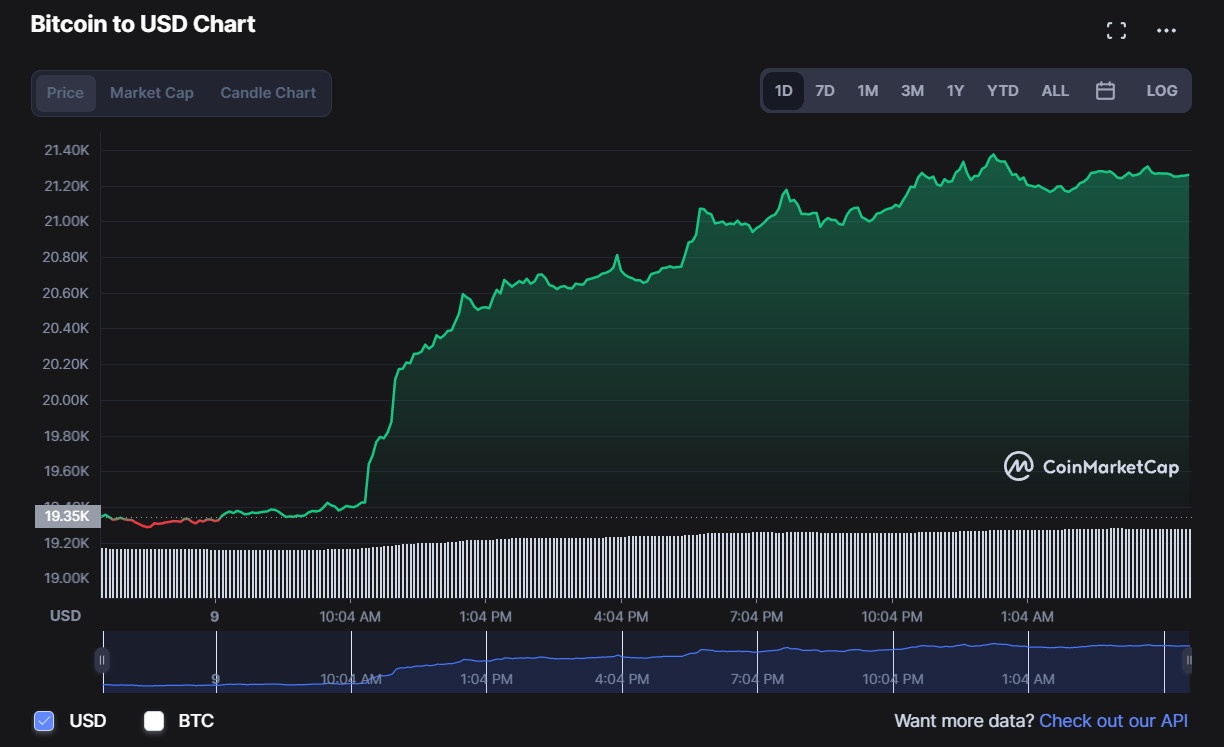The height and width of the screenshot is (747, 1224).
Task: Switch to the Candle Chart tab
Action: 267,92
